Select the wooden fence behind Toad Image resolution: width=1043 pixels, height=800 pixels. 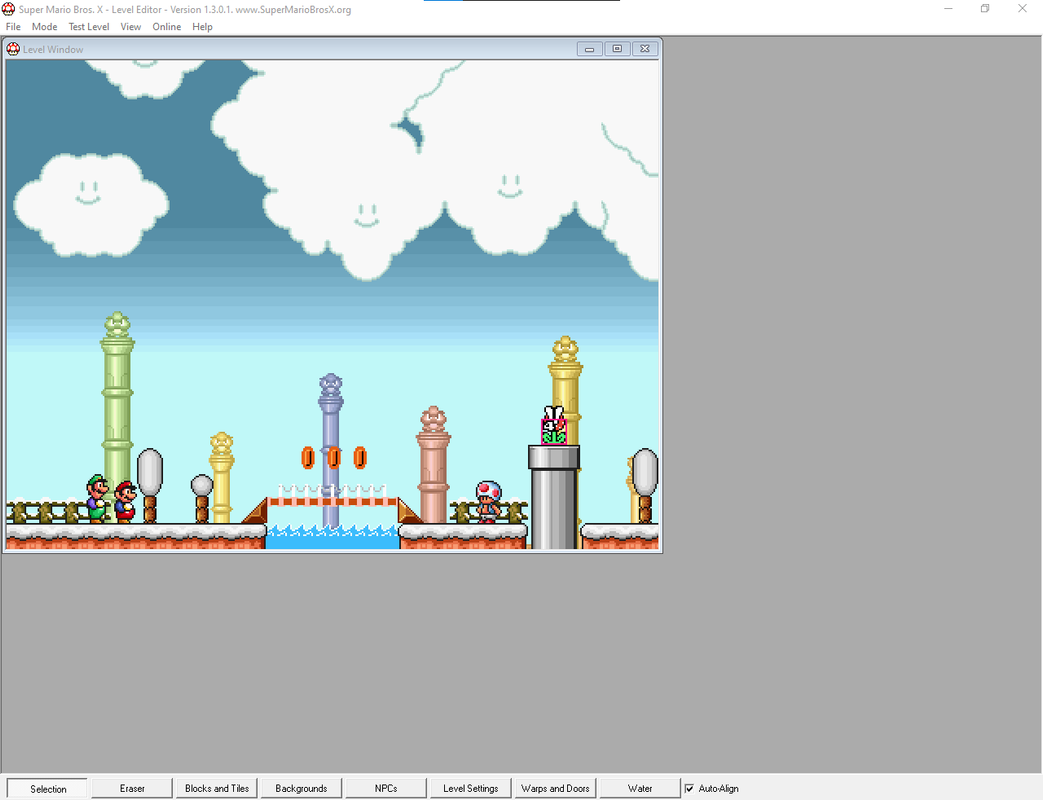point(489,511)
